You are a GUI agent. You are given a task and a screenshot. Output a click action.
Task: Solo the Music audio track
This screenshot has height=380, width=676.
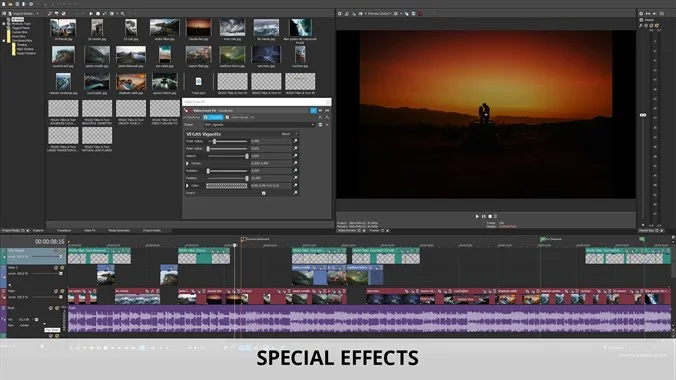(x=57, y=308)
